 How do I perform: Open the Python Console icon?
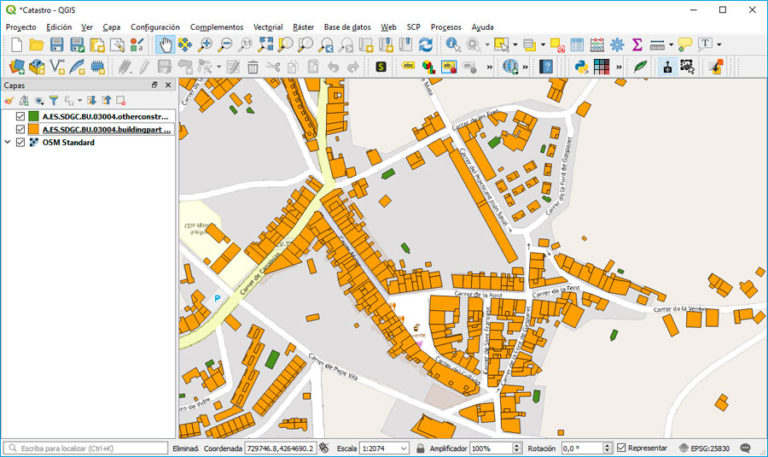581,67
